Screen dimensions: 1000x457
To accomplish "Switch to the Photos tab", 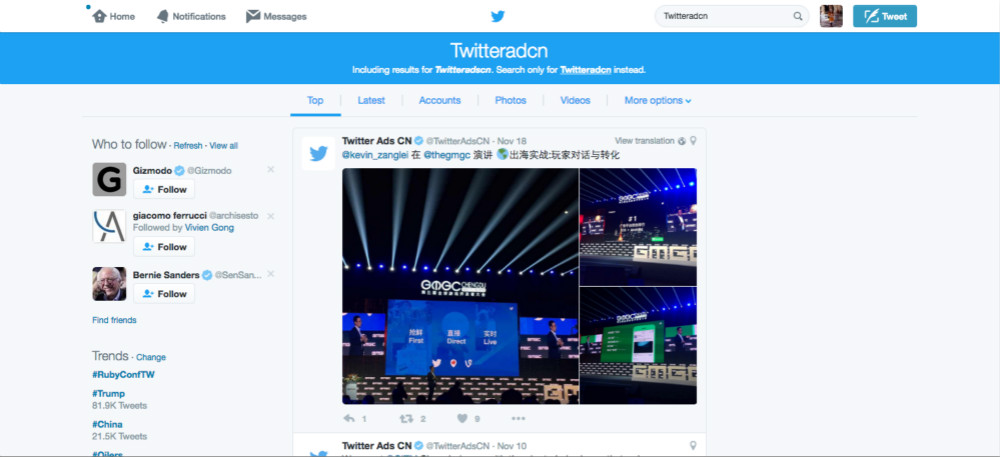I will (511, 100).
